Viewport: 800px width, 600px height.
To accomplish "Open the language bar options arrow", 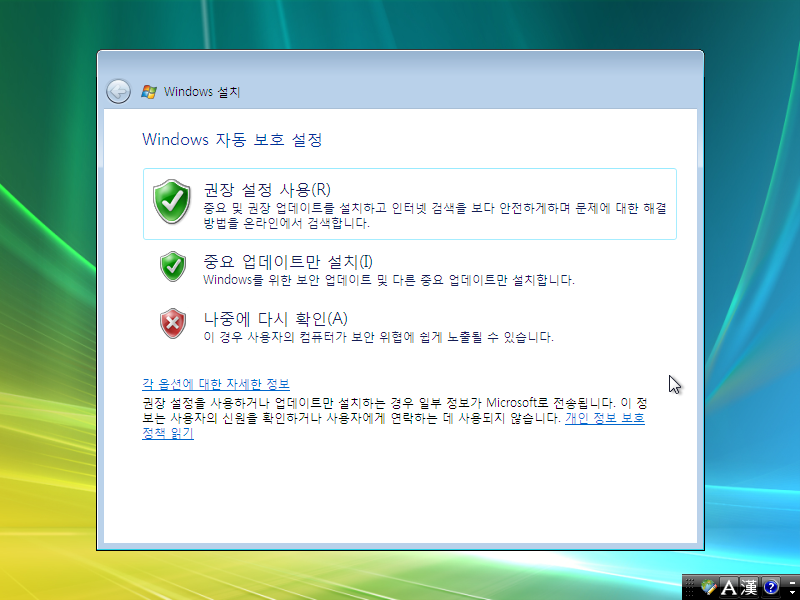I will [792, 592].
